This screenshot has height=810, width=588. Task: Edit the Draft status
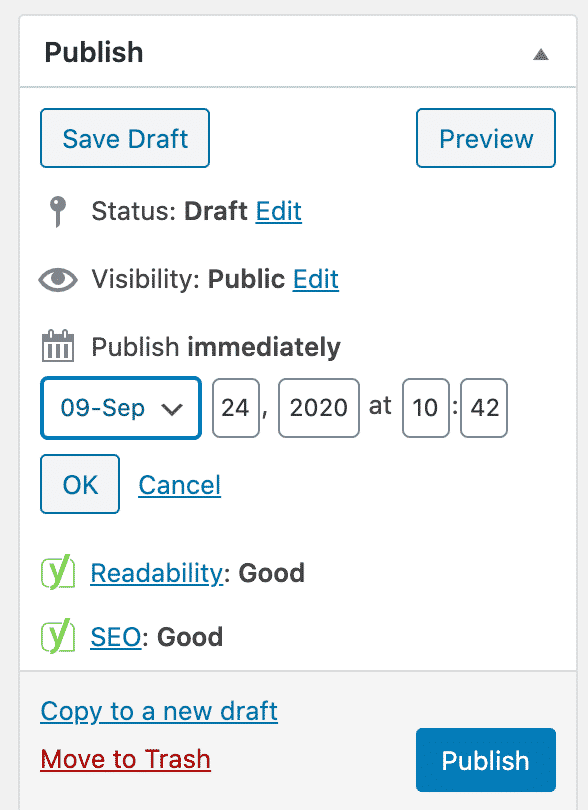coord(278,211)
